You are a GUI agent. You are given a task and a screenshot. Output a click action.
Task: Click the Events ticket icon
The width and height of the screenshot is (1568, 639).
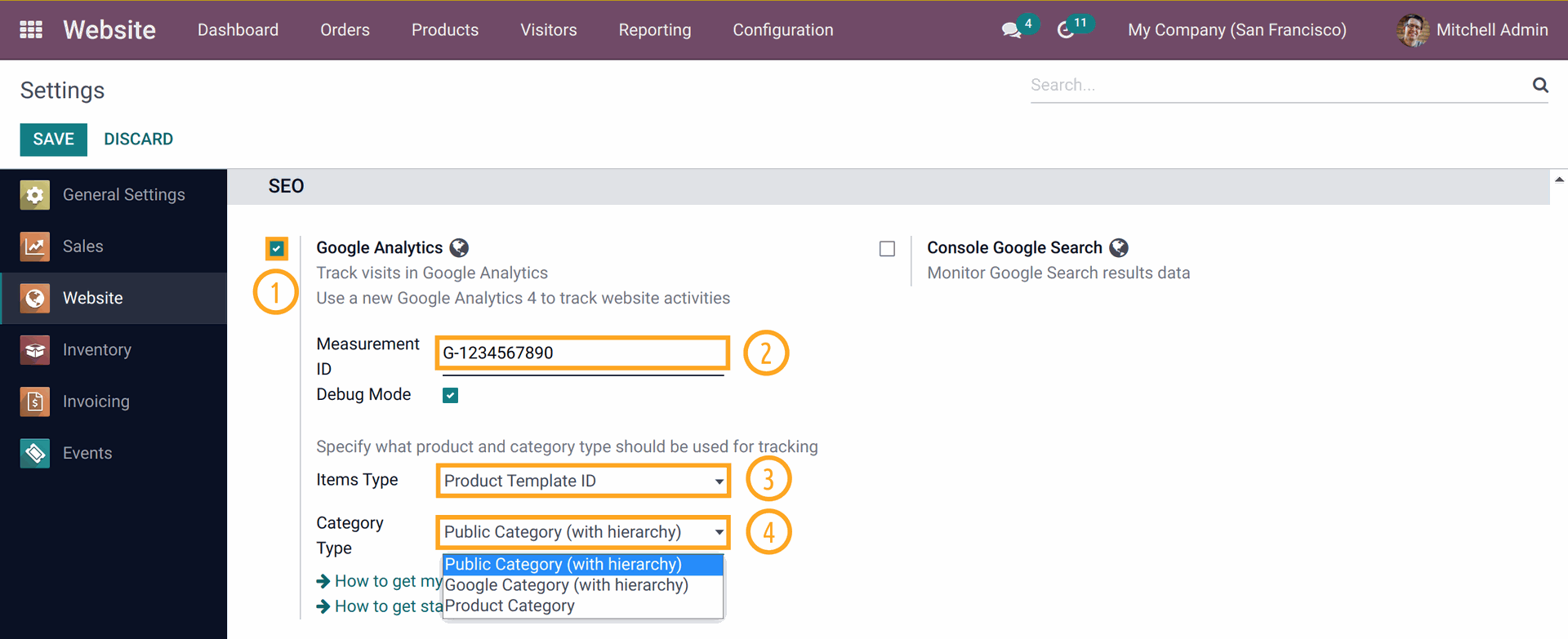(x=35, y=453)
